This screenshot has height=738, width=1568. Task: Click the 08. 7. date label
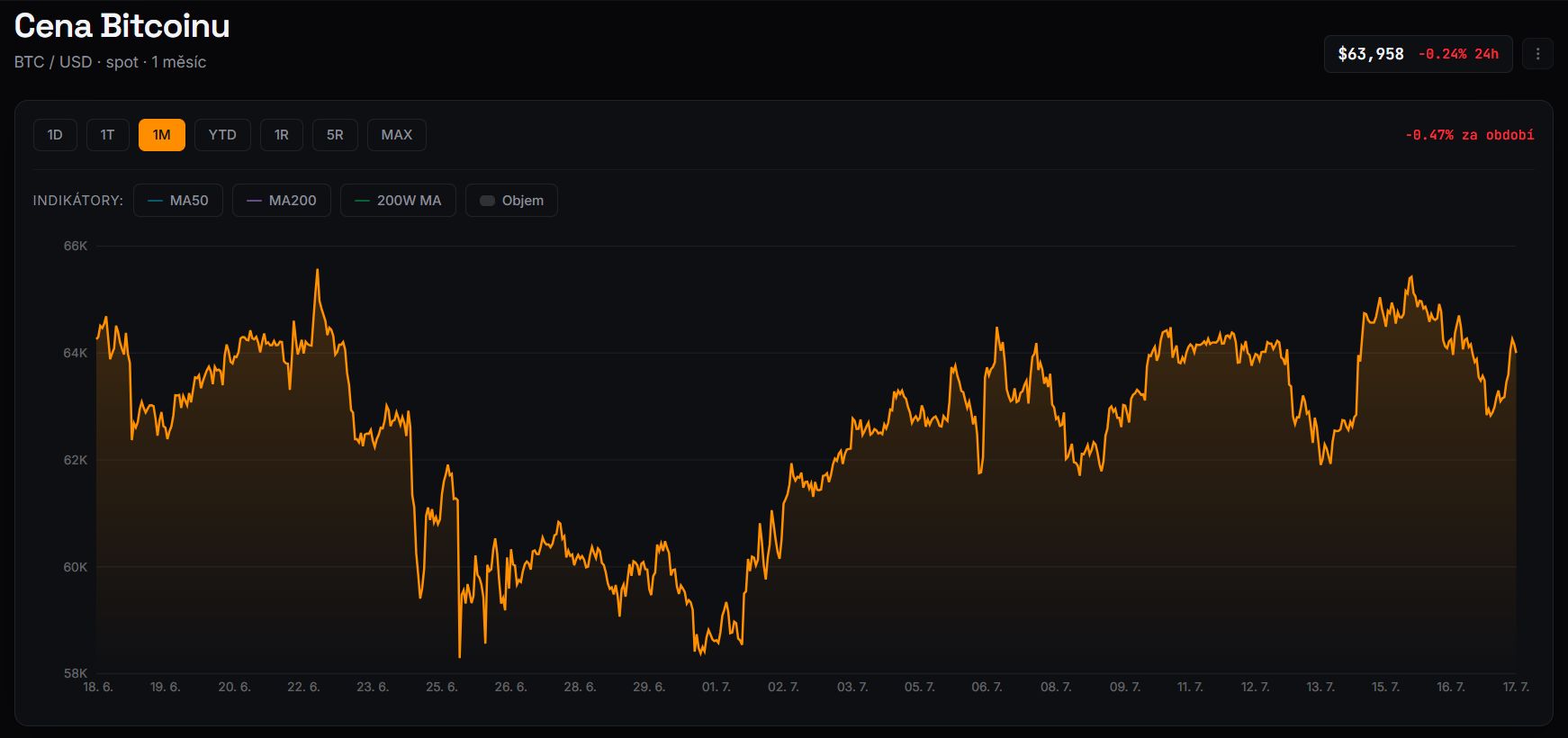1056,687
